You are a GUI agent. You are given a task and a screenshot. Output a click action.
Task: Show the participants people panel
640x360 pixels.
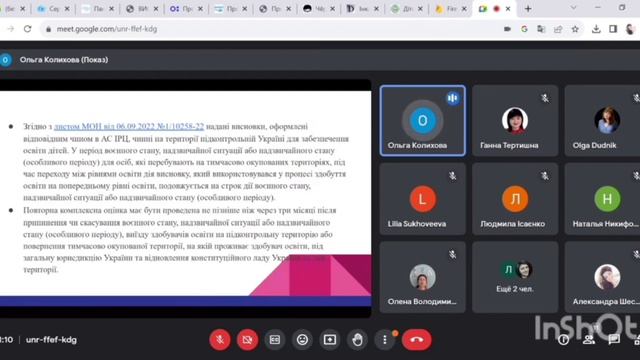coord(589,340)
